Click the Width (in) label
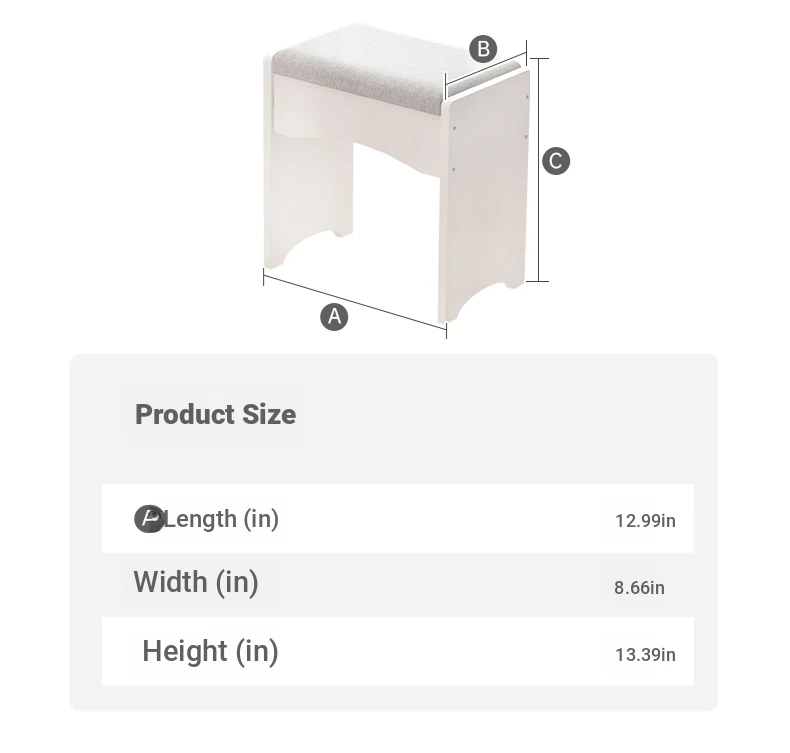Screen dimensions: 790x753 tap(196, 582)
